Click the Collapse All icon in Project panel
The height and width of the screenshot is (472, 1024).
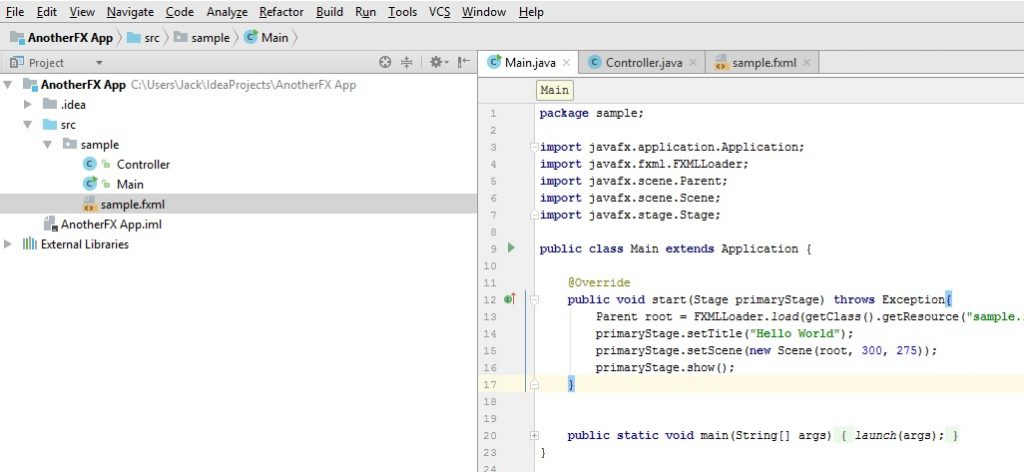point(407,62)
